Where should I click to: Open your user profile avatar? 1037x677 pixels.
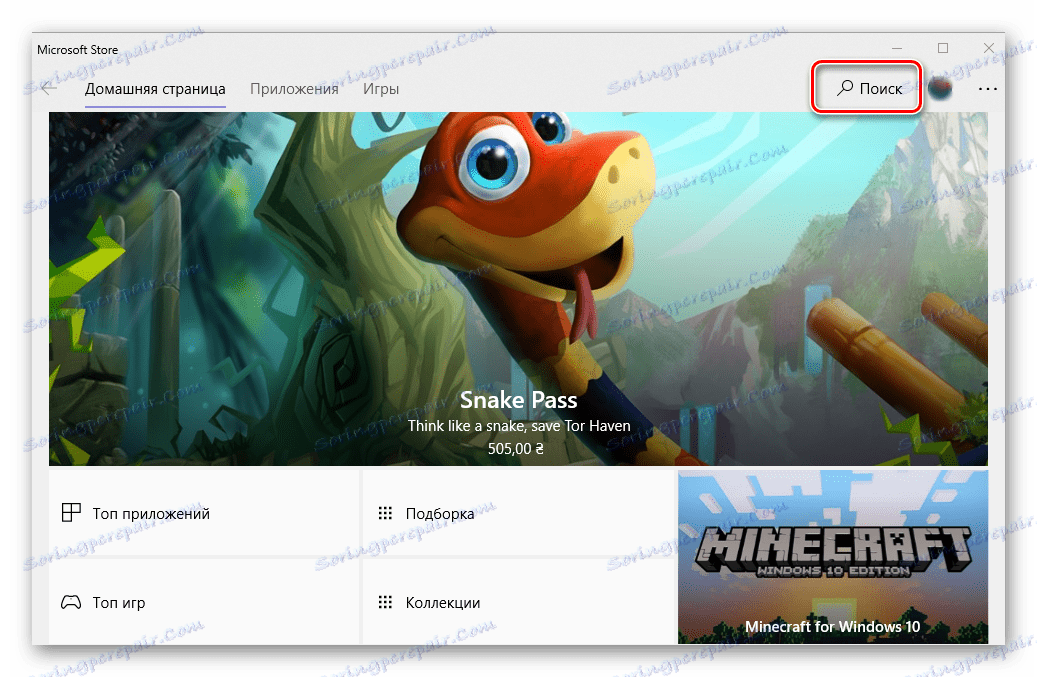point(940,88)
